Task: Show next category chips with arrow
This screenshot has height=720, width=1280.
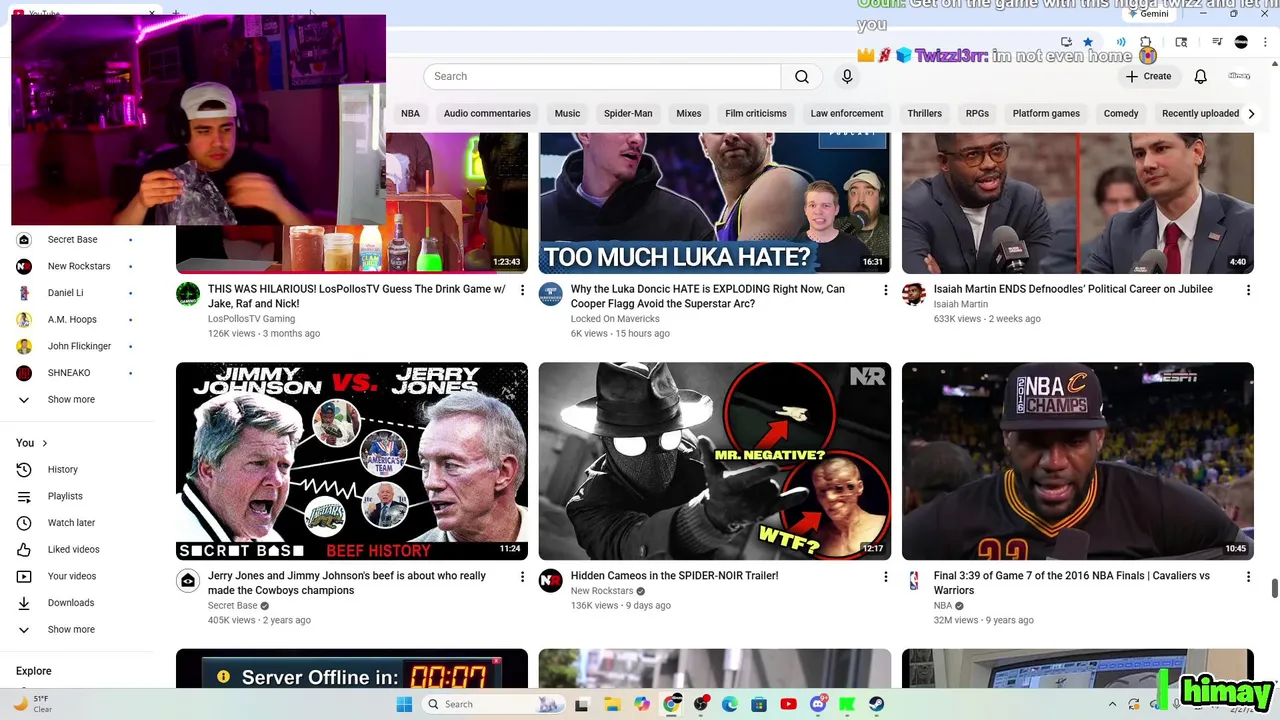Action: point(1251,114)
